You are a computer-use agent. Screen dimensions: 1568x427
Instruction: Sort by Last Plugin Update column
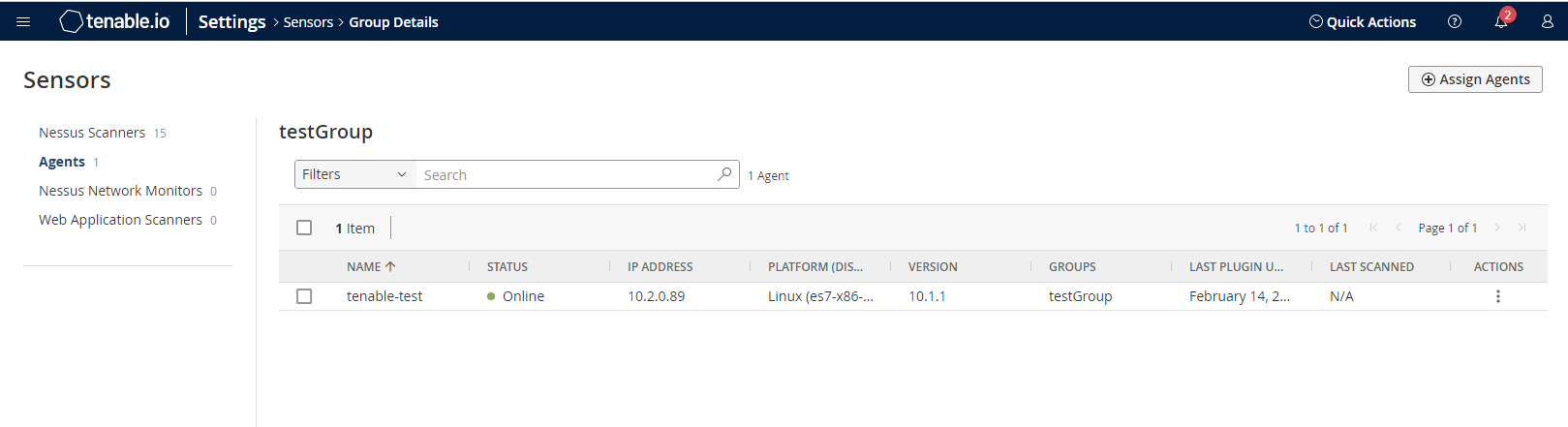pyautogui.click(x=1237, y=266)
